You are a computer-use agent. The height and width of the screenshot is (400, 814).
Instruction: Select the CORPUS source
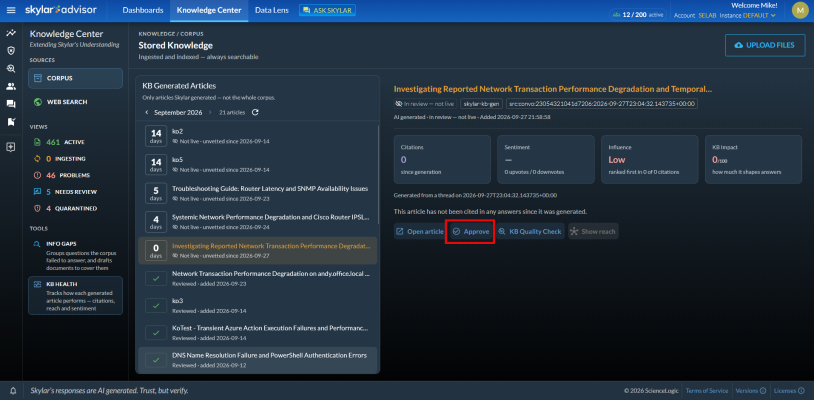pos(75,78)
